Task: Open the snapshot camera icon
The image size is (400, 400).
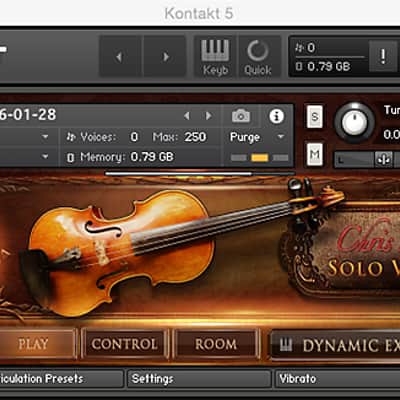Action: click(x=241, y=116)
